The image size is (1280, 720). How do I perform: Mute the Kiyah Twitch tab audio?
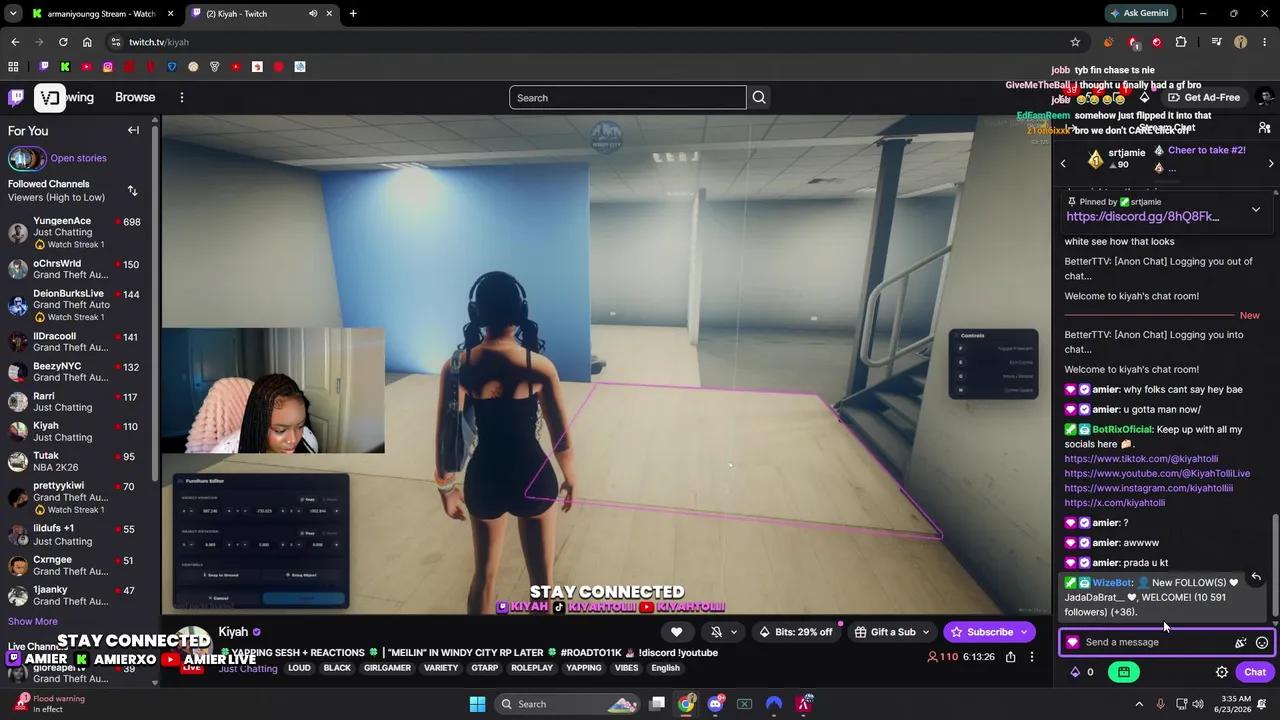click(x=313, y=14)
